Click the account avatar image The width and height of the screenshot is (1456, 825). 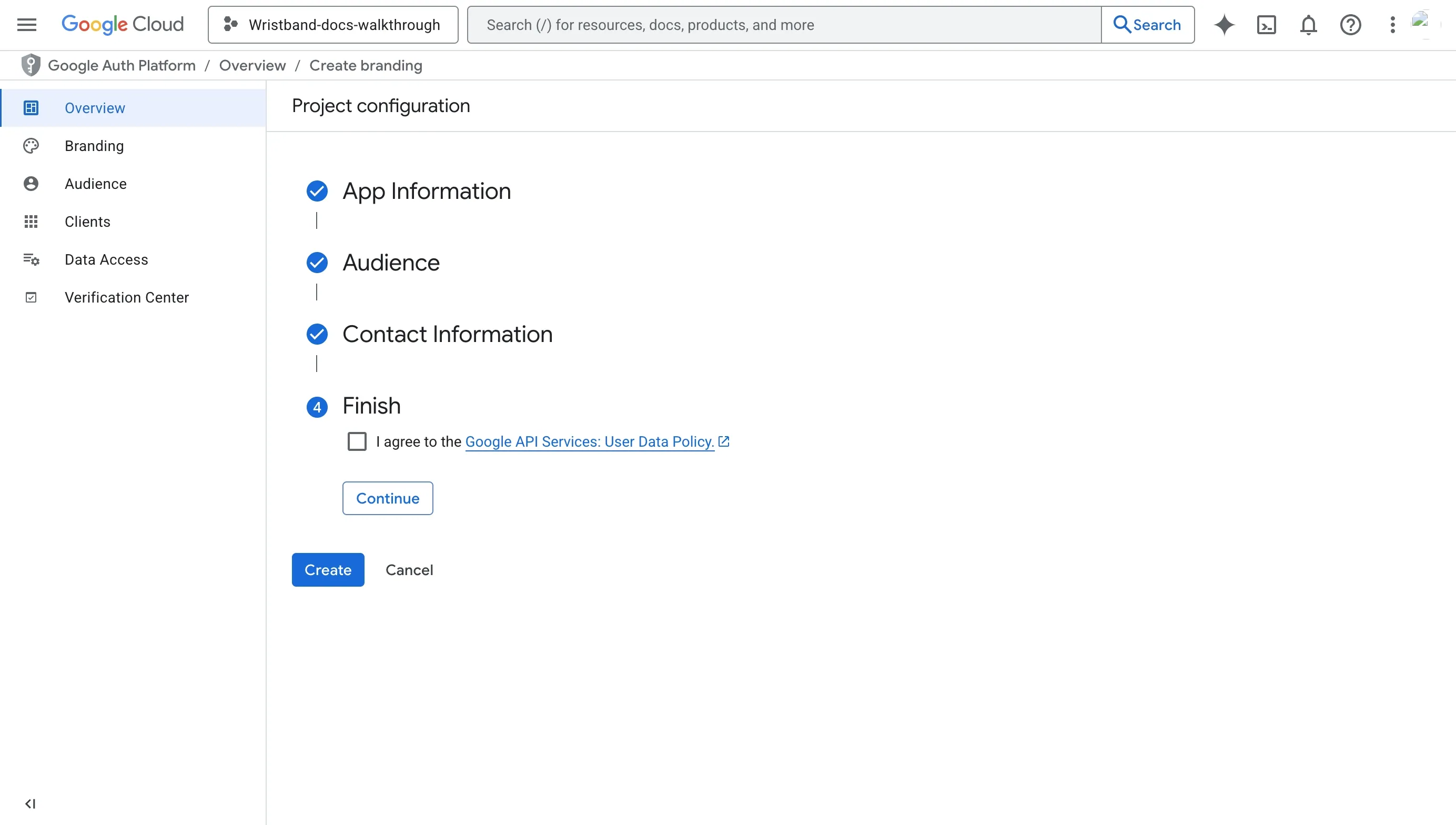click(x=1425, y=24)
